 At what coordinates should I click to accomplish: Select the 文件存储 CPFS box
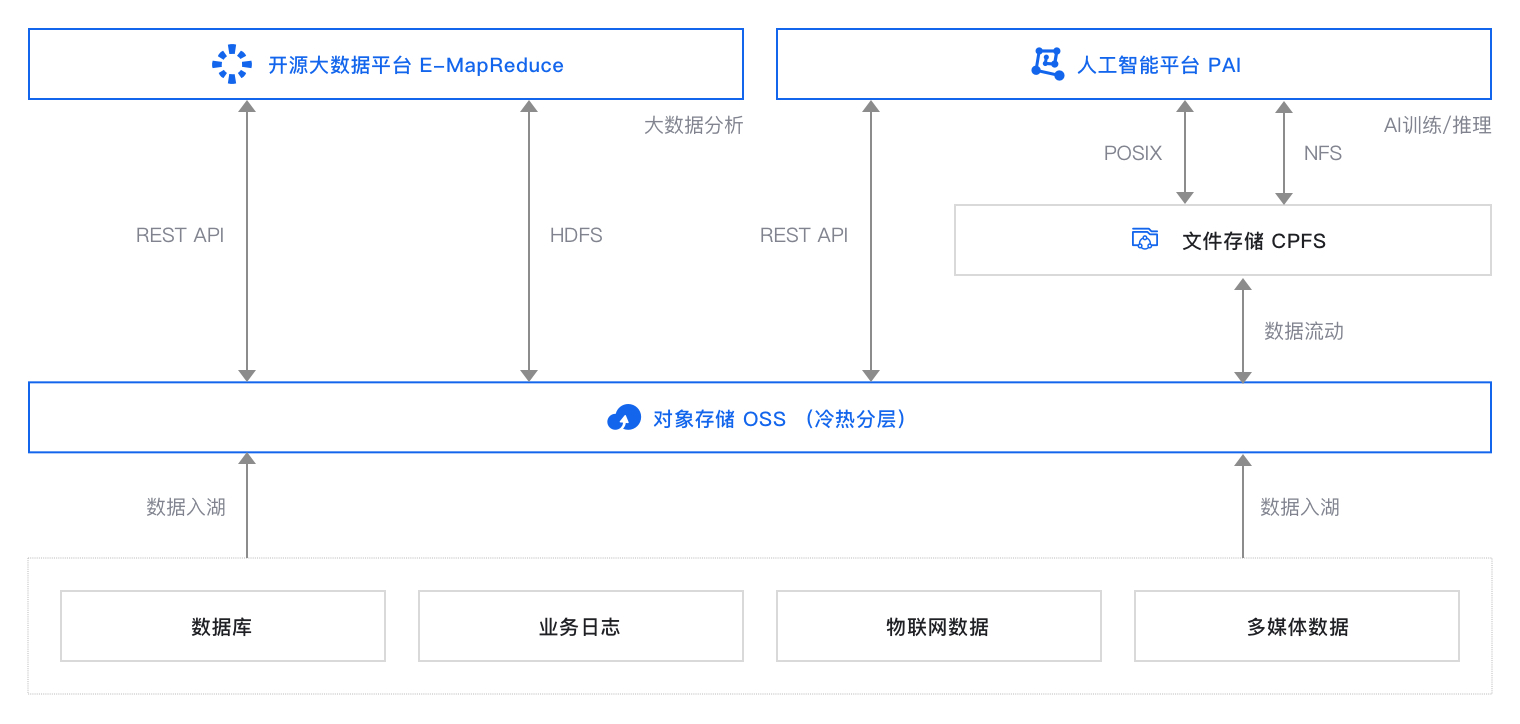pos(1223,240)
